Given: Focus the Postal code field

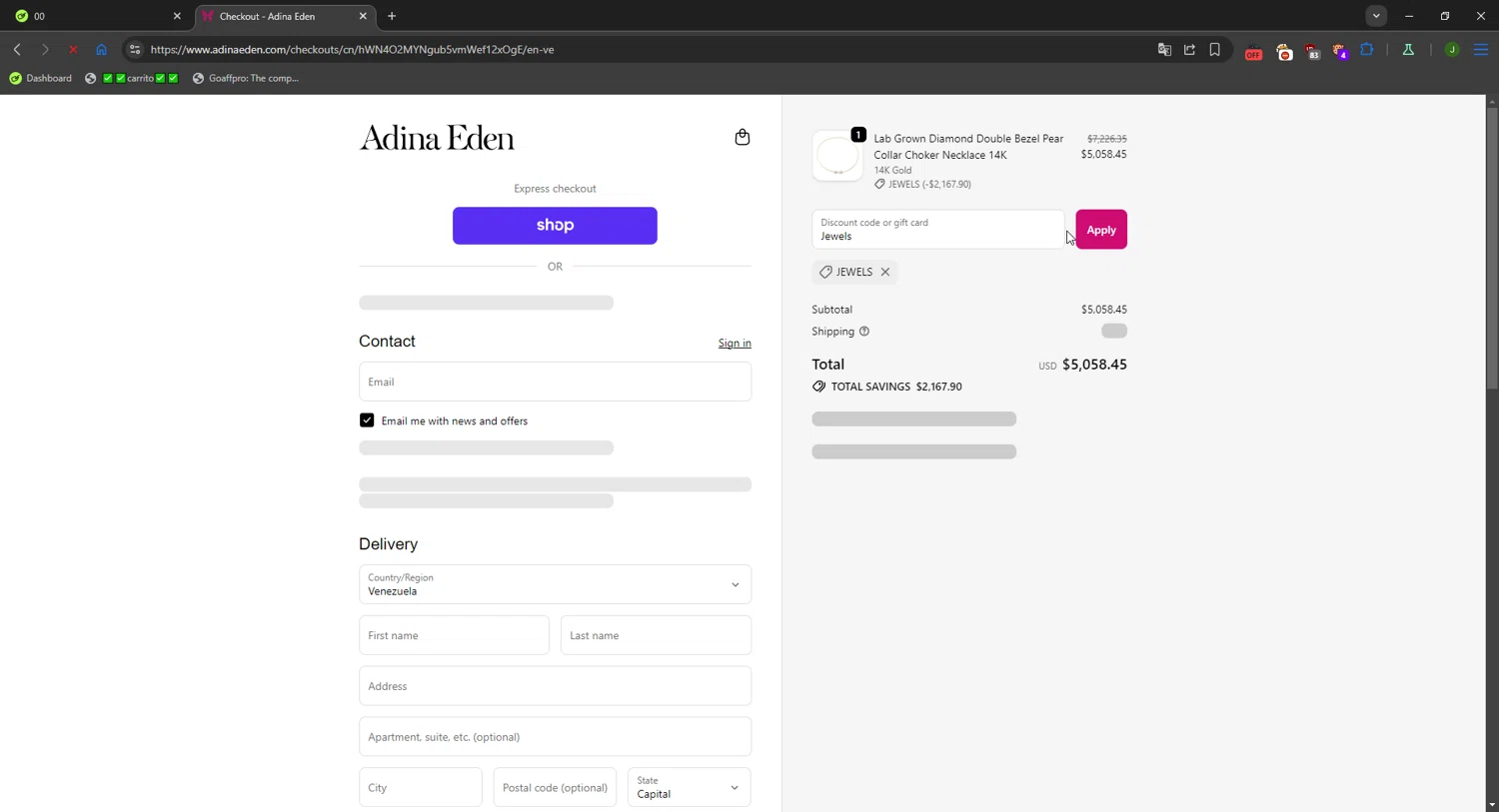Looking at the screenshot, I should coord(555,787).
